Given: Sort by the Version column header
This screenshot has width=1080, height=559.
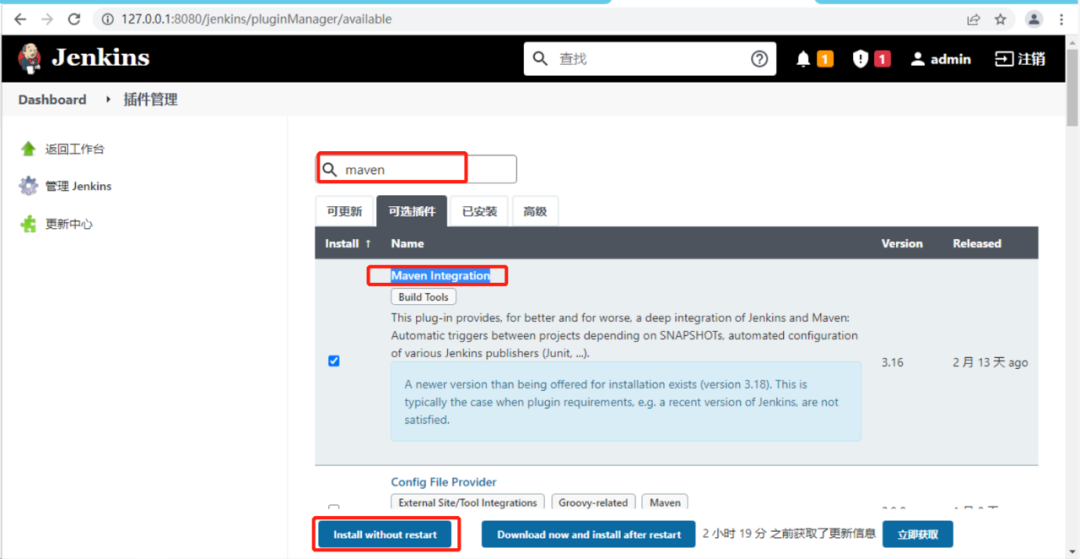Looking at the screenshot, I should [902, 244].
